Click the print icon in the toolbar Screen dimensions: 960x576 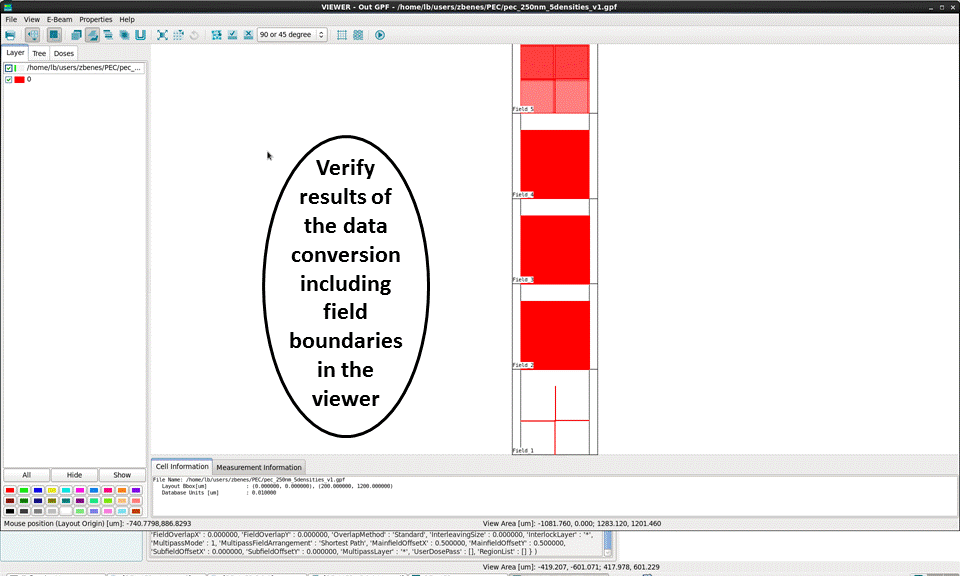[x=10, y=35]
